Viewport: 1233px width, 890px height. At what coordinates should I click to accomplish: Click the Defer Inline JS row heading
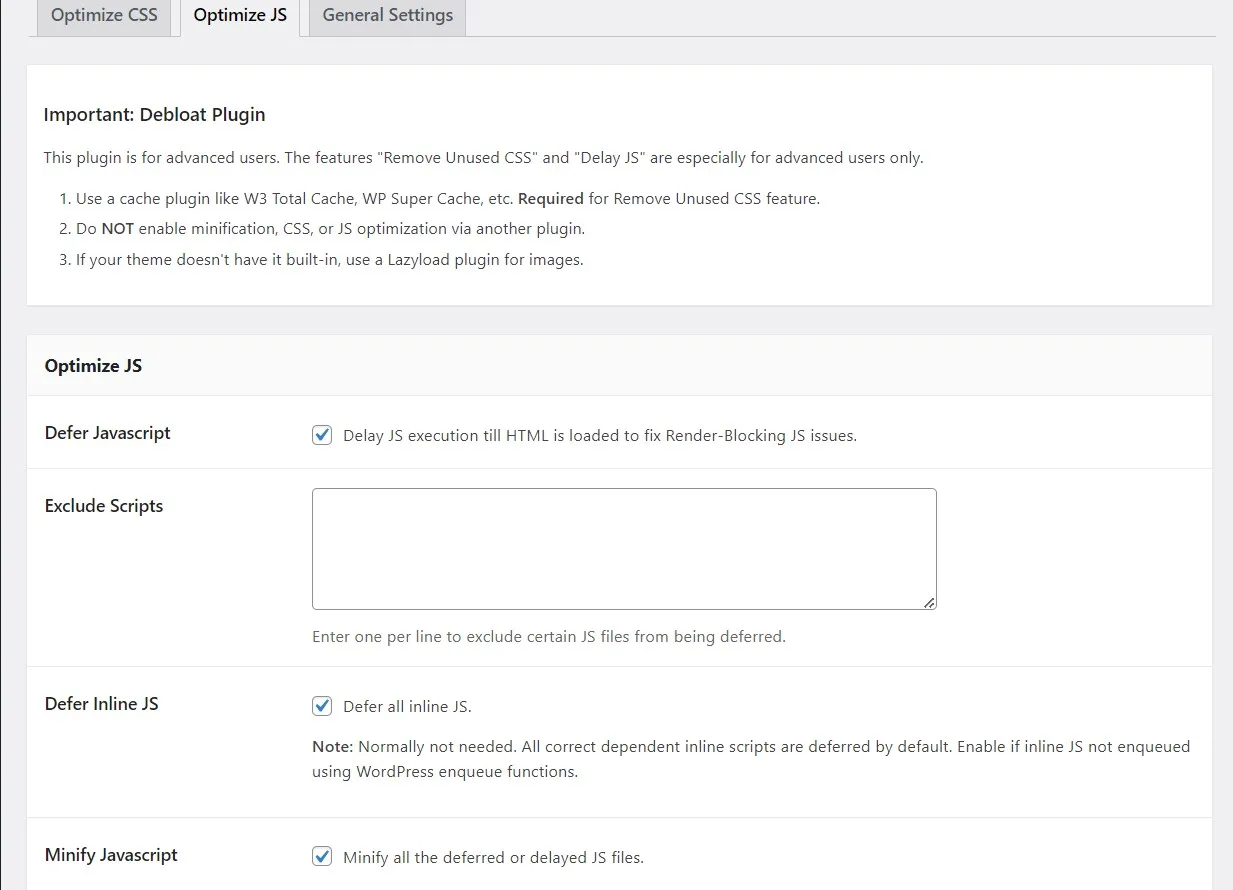(102, 704)
